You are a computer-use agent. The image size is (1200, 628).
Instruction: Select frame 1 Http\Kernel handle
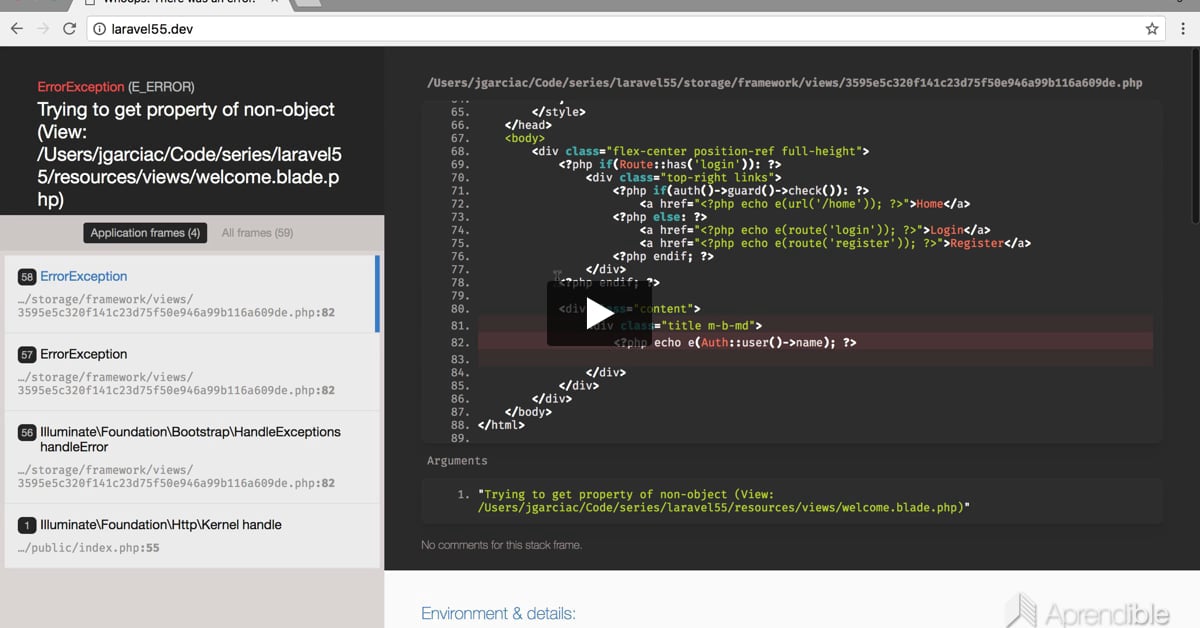coord(190,536)
